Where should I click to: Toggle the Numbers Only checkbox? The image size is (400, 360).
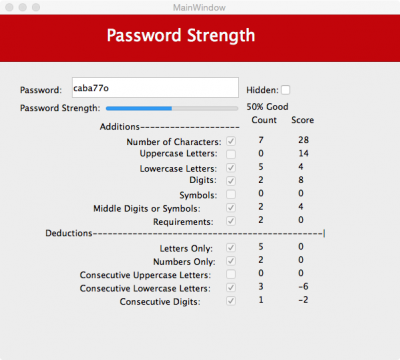[231, 261]
